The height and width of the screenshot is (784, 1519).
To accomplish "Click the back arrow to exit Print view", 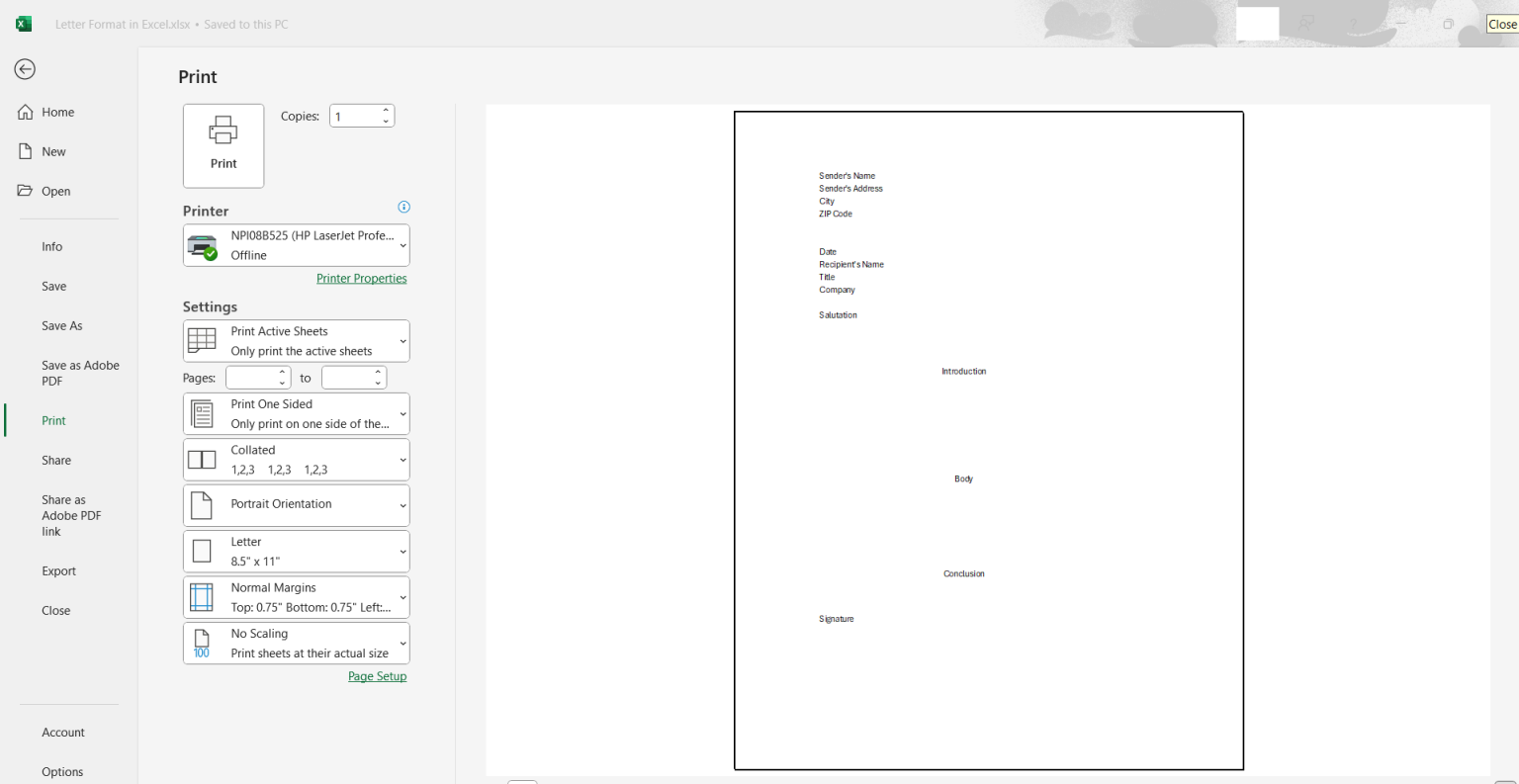I will pyautogui.click(x=24, y=69).
